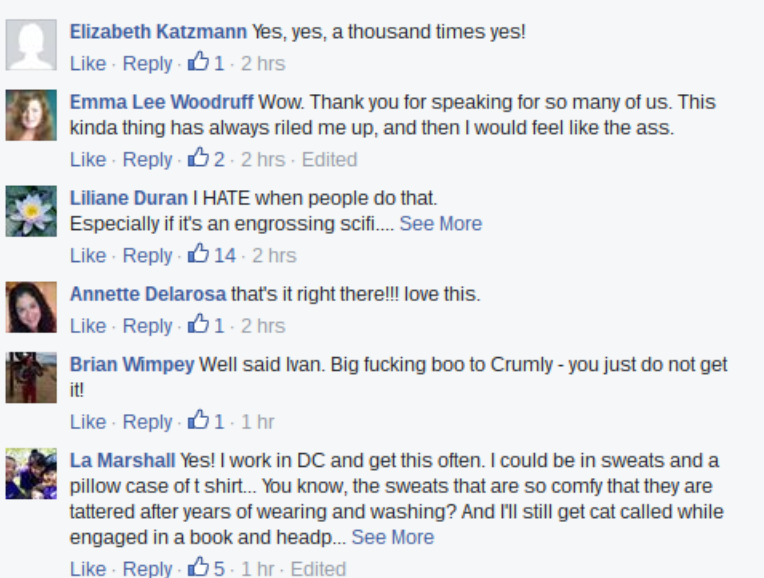Open Annette Delarosa's profile photo

point(31,307)
